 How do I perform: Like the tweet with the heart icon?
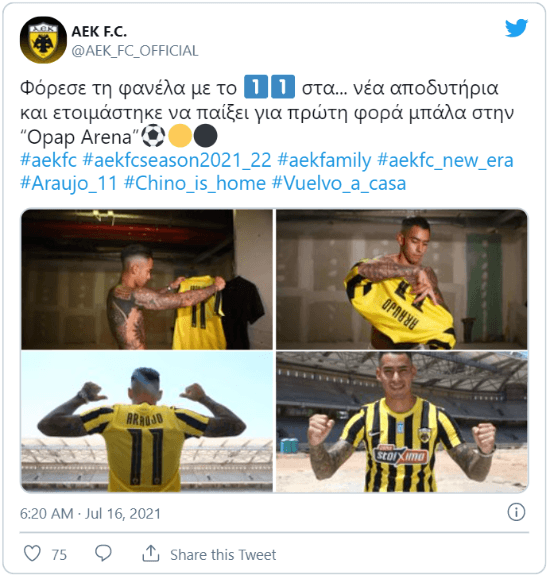point(32,554)
